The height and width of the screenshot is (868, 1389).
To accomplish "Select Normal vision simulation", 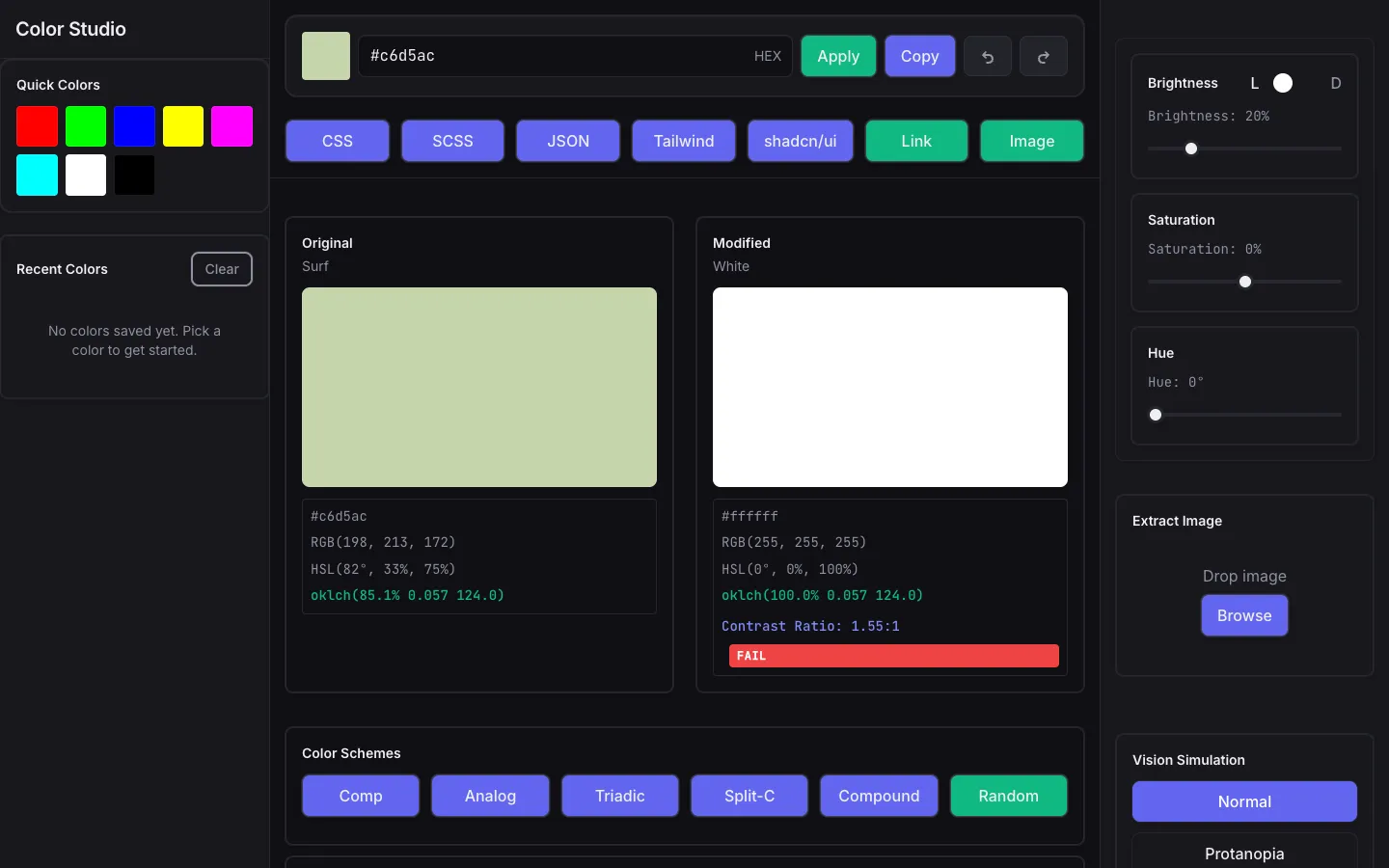I will coord(1244,801).
